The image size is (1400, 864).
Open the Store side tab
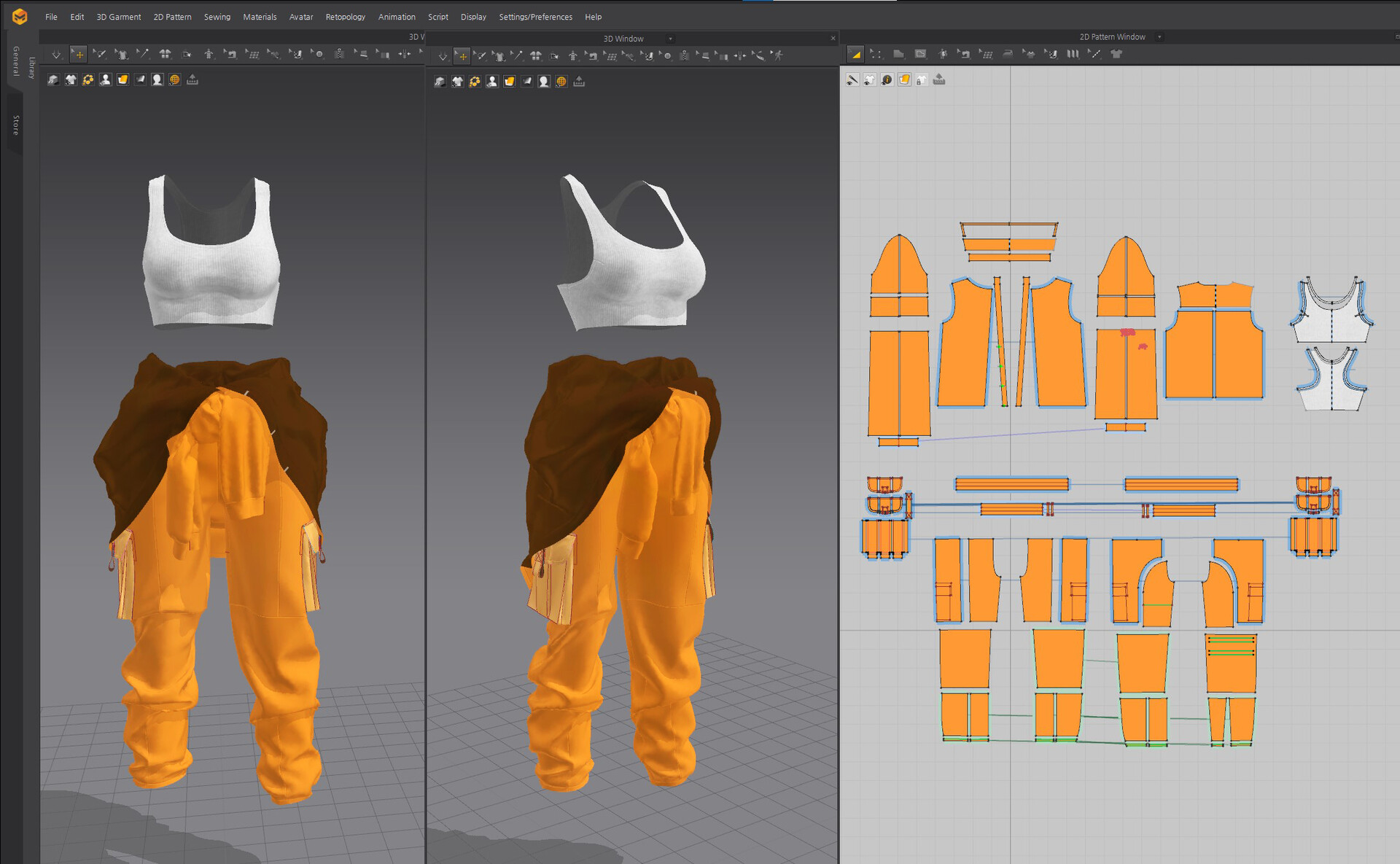pyautogui.click(x=15, y=125)
